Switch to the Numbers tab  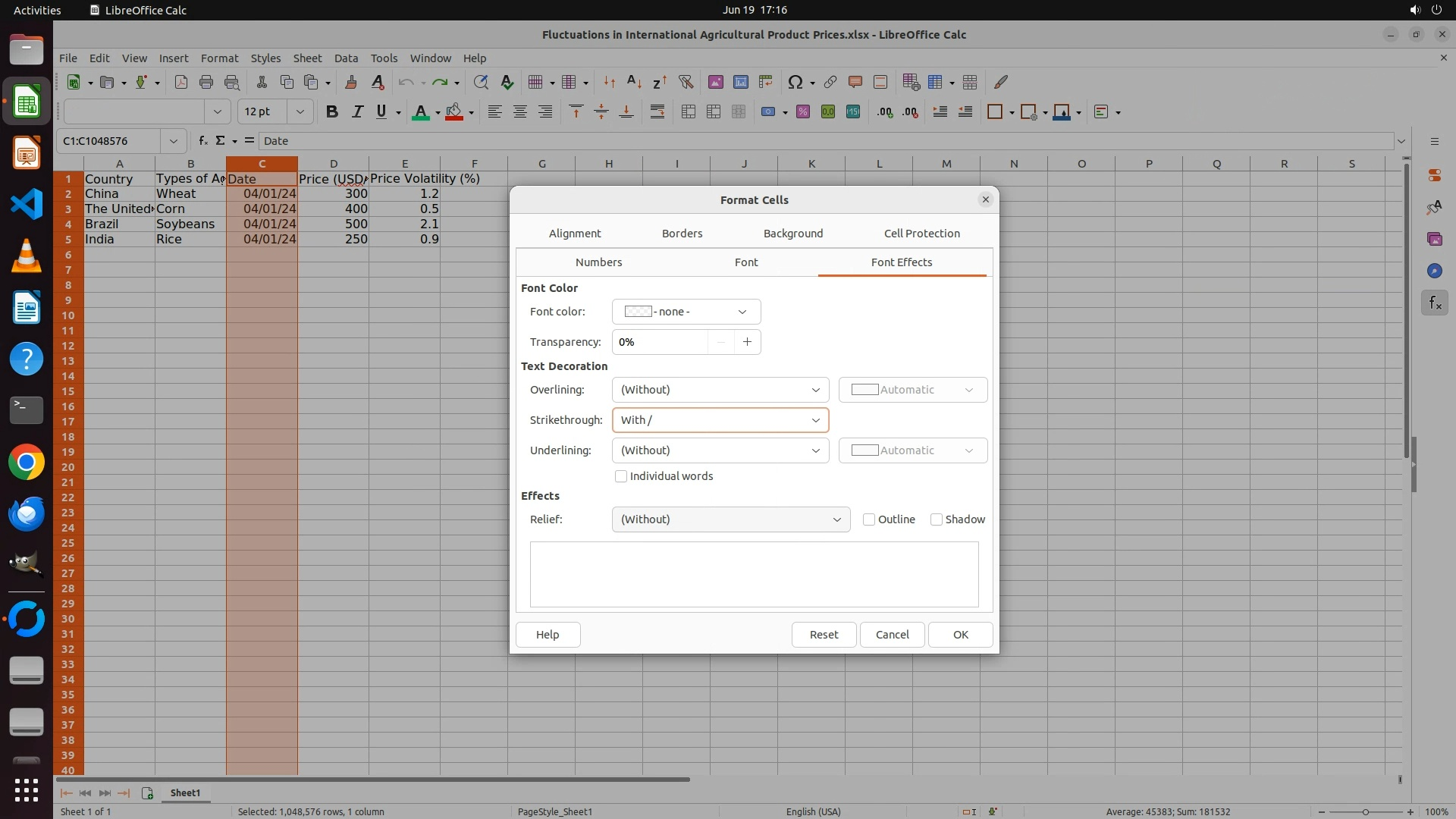click(598, 262)
